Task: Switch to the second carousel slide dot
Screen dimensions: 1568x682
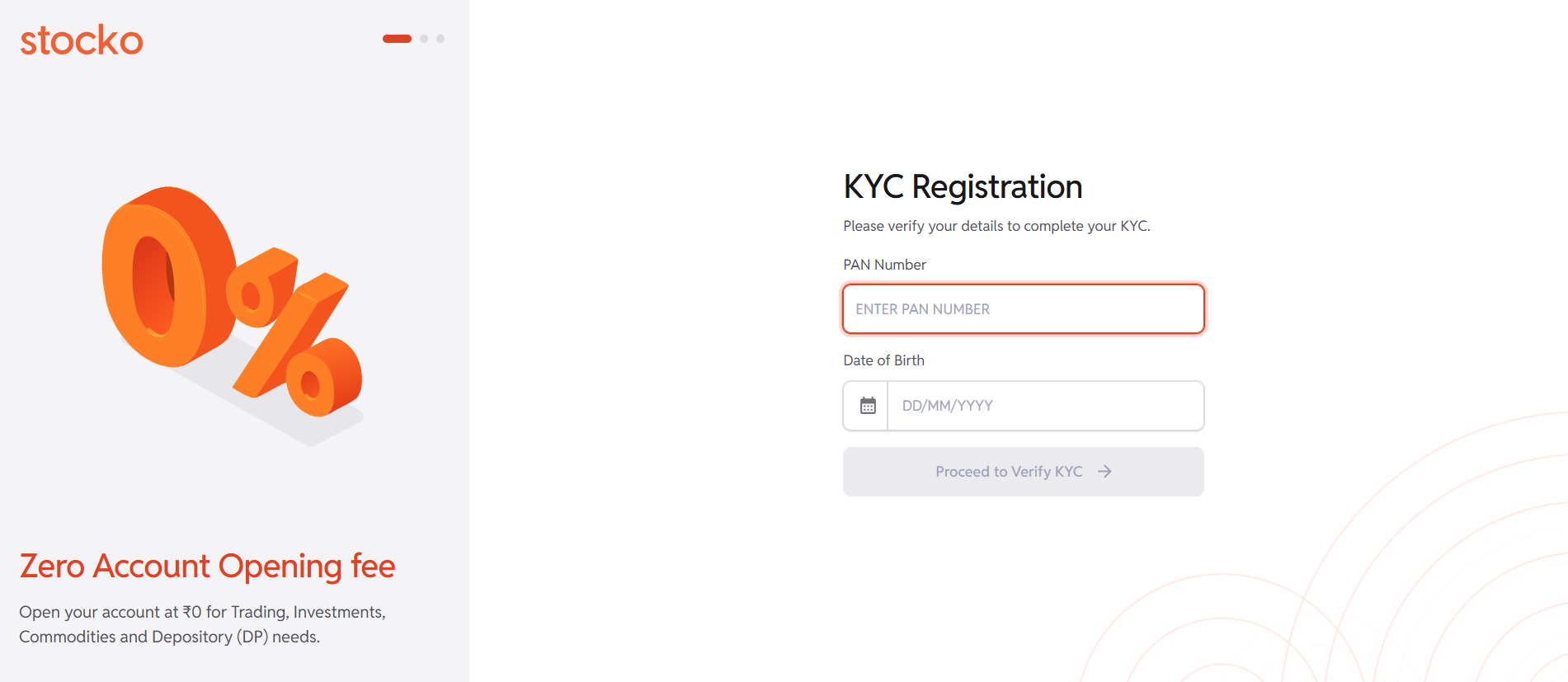Action: [x=424, y=39]
